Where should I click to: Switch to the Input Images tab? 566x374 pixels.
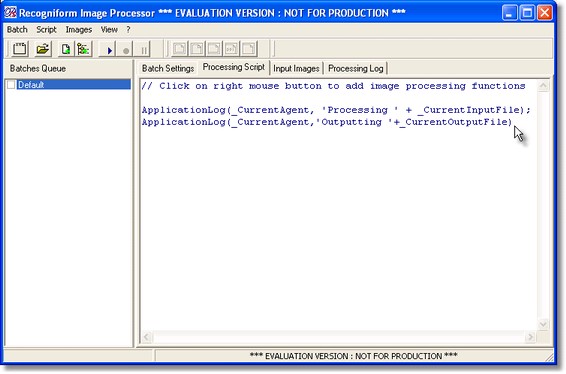[296, 68]
